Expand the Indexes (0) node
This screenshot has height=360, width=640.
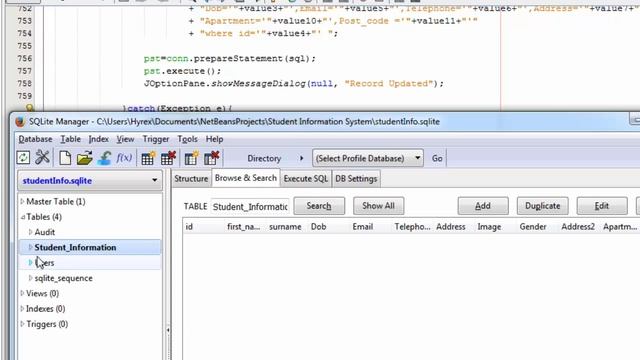tap(22, 309)
